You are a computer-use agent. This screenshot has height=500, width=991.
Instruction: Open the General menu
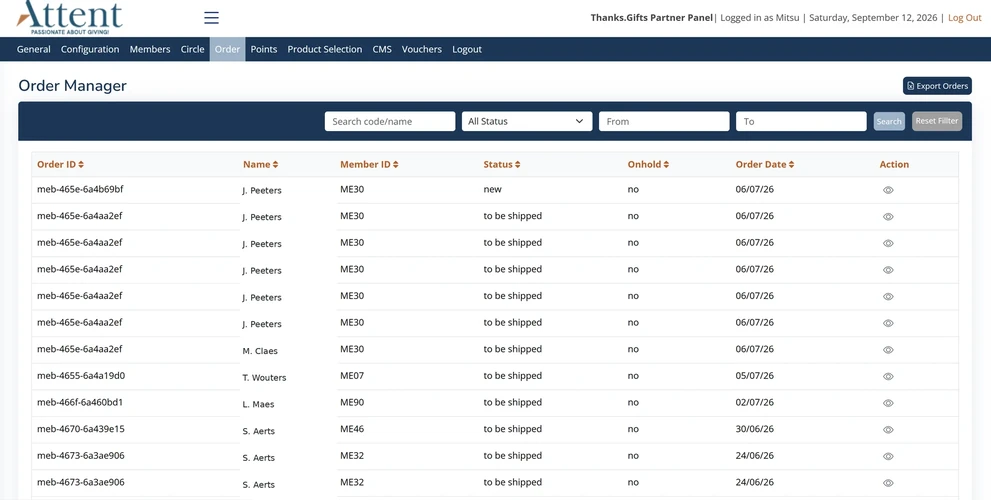coord(33,49)
